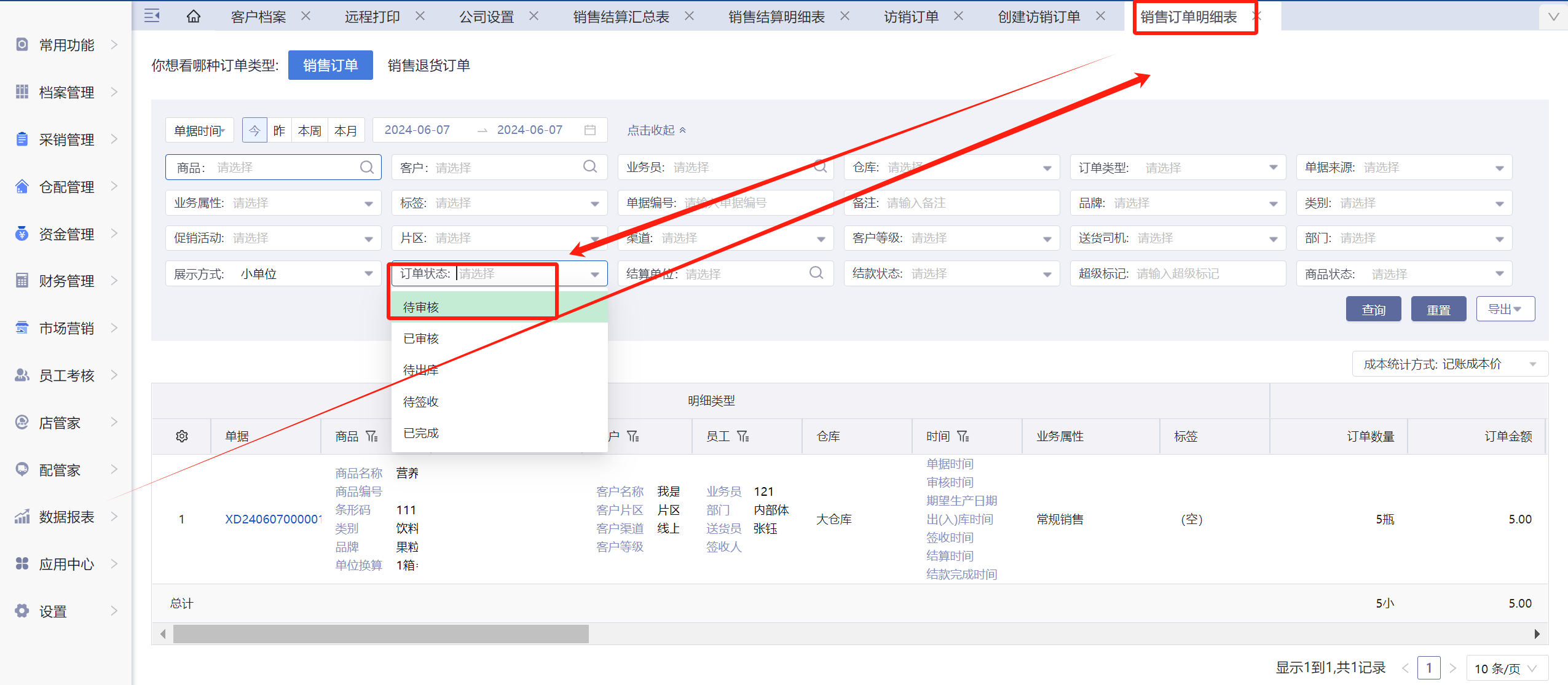The height and width of the screenshot is (685, 1568).
Task: Focus the 超级标记 input field
Action: 1178,273
